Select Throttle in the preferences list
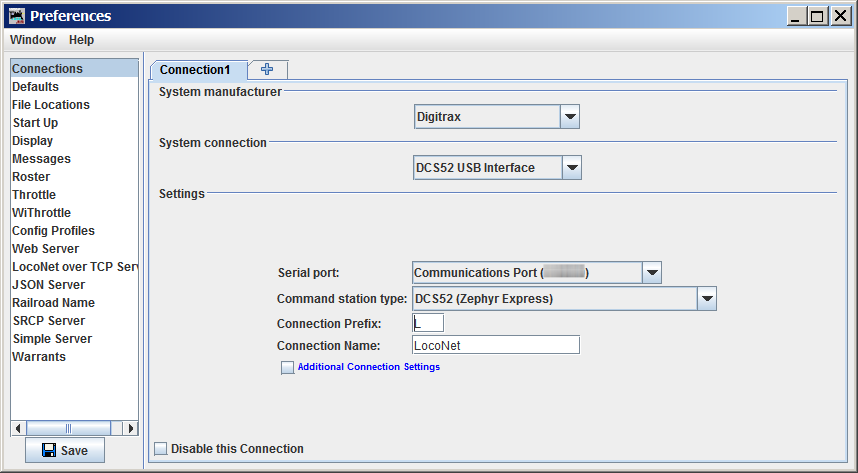 [x=74, y=195]
